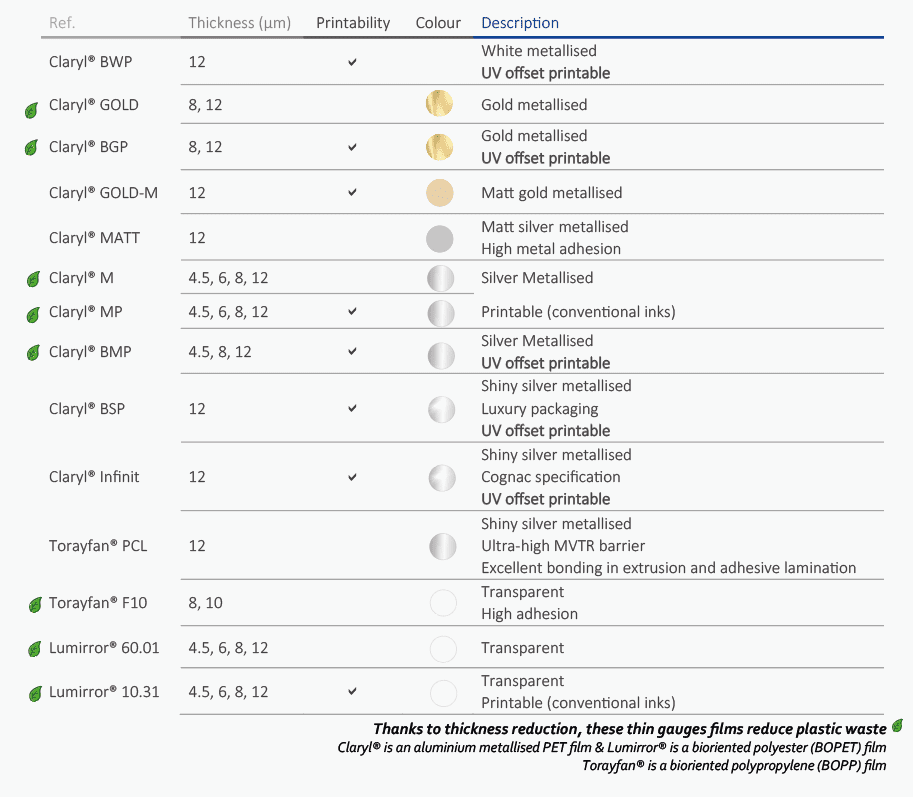Click the "High metal adhesion" description line

click(x=551, y=249)
